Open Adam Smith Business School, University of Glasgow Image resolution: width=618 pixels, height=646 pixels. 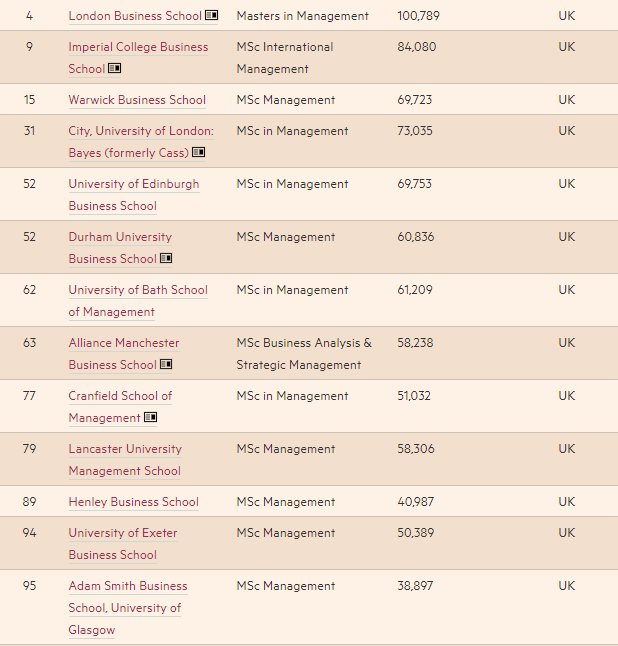(127, 608)
